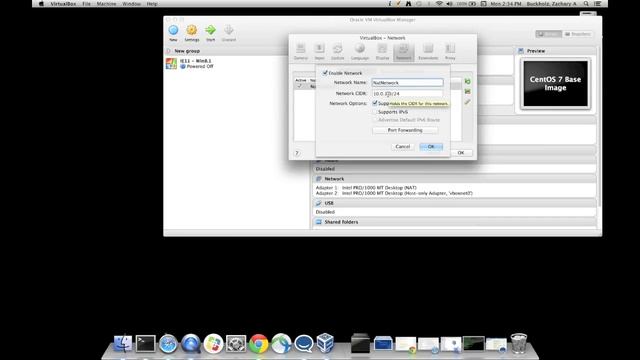Image resolution: width=640 pixels, height=360 pixels.
Task: Click the New machine toolbar icon
Action: (173, 33)
